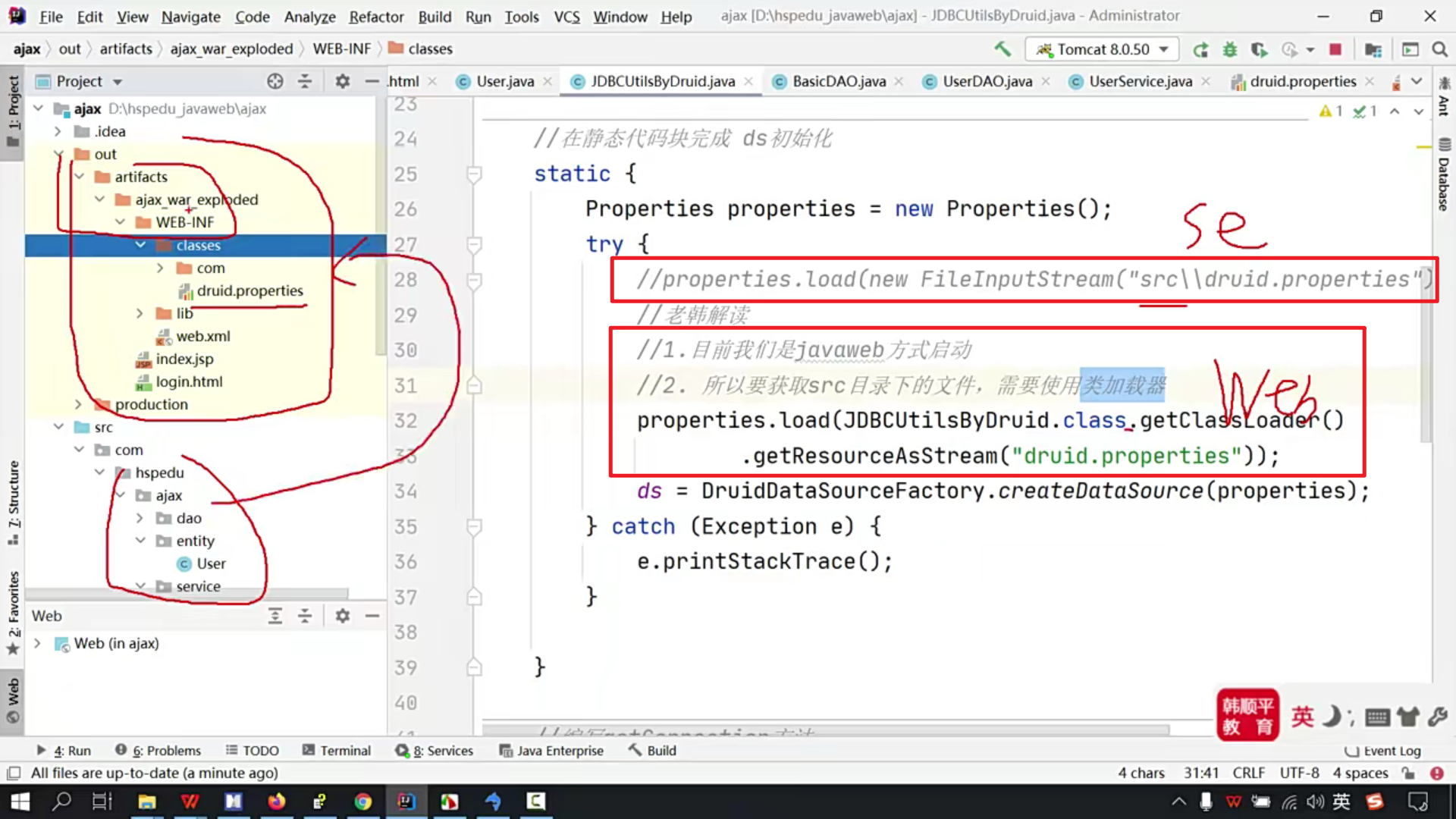Image resolution: width=1456 pixels, height=819 pixels.
Task: Toggle the 8: Services tool window
Action: click(x=434, y=750)
